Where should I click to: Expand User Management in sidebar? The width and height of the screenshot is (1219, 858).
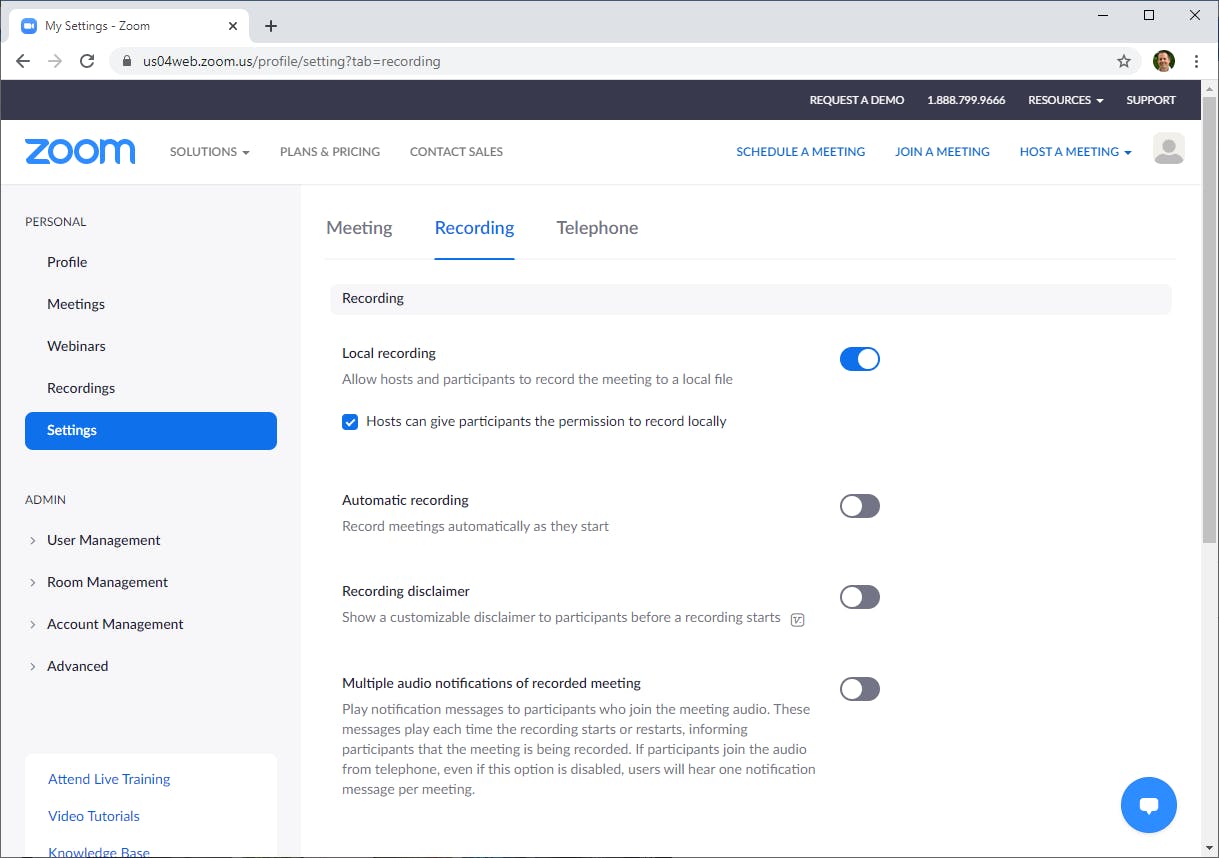click(103, 540)
